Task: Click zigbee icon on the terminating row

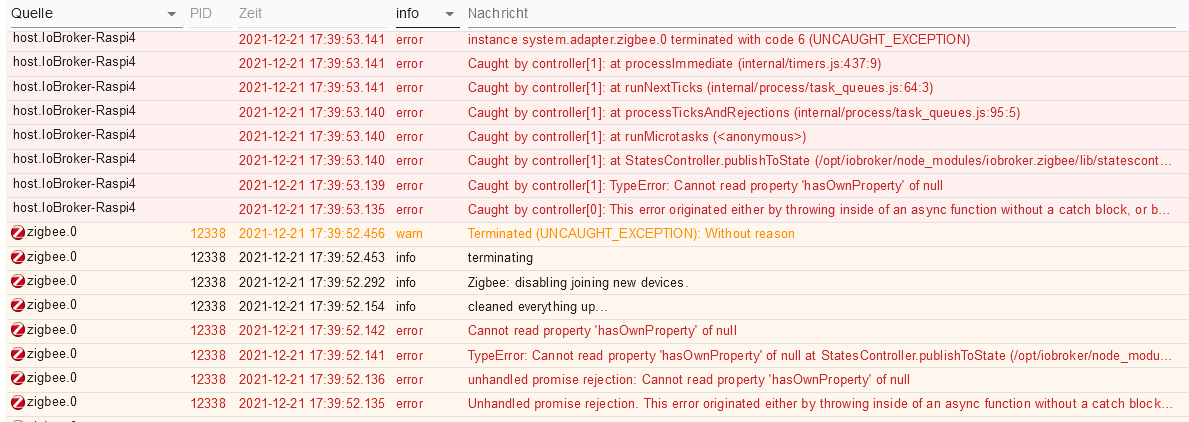Action: point(18,258)
